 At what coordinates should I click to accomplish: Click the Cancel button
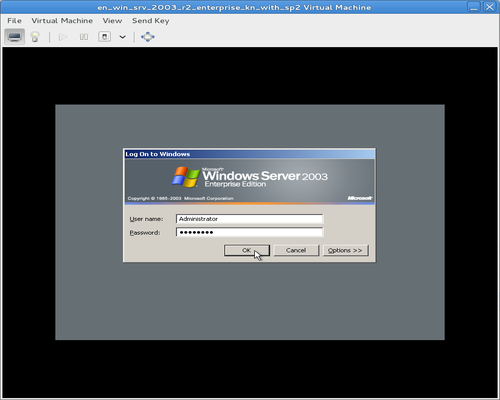296,250
